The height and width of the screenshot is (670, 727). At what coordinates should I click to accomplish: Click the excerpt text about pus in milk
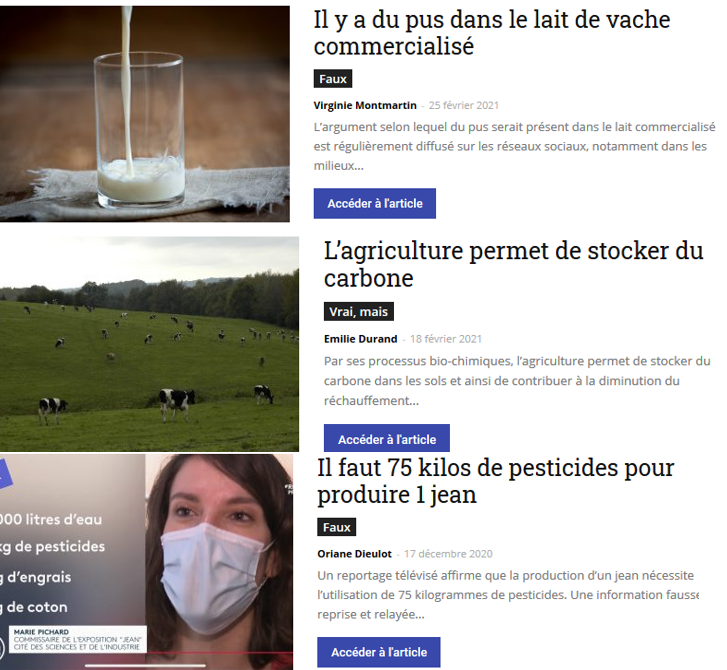coord(515,146)
